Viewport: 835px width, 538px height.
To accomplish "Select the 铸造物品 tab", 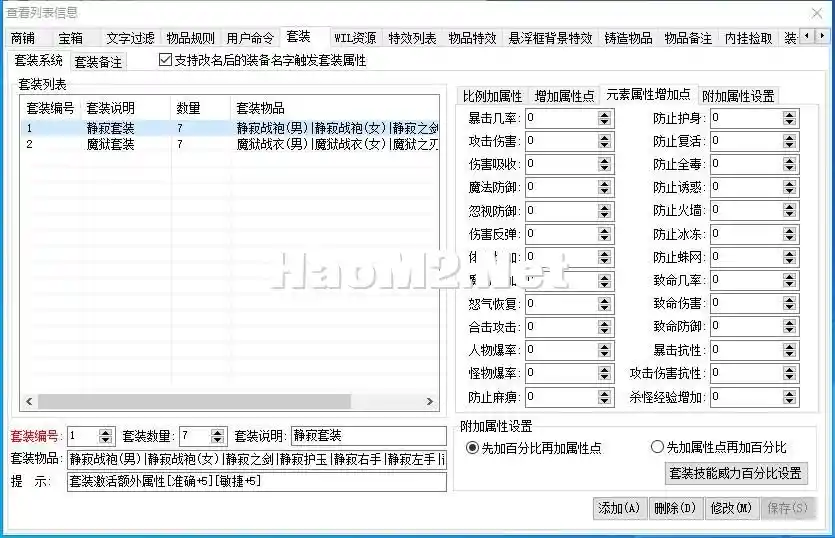I will coord(628,38).
